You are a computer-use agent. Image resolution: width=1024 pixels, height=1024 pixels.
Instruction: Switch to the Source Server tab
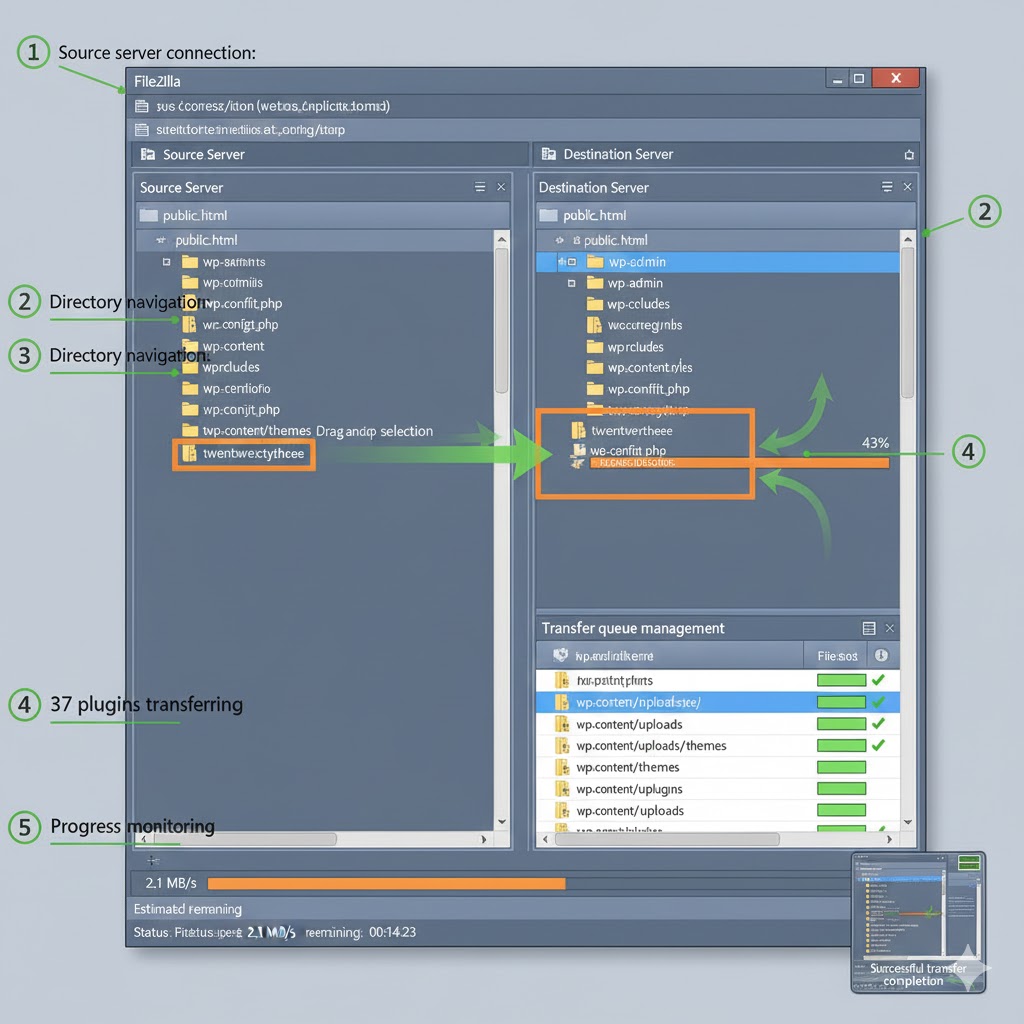(x=330, y=155)
